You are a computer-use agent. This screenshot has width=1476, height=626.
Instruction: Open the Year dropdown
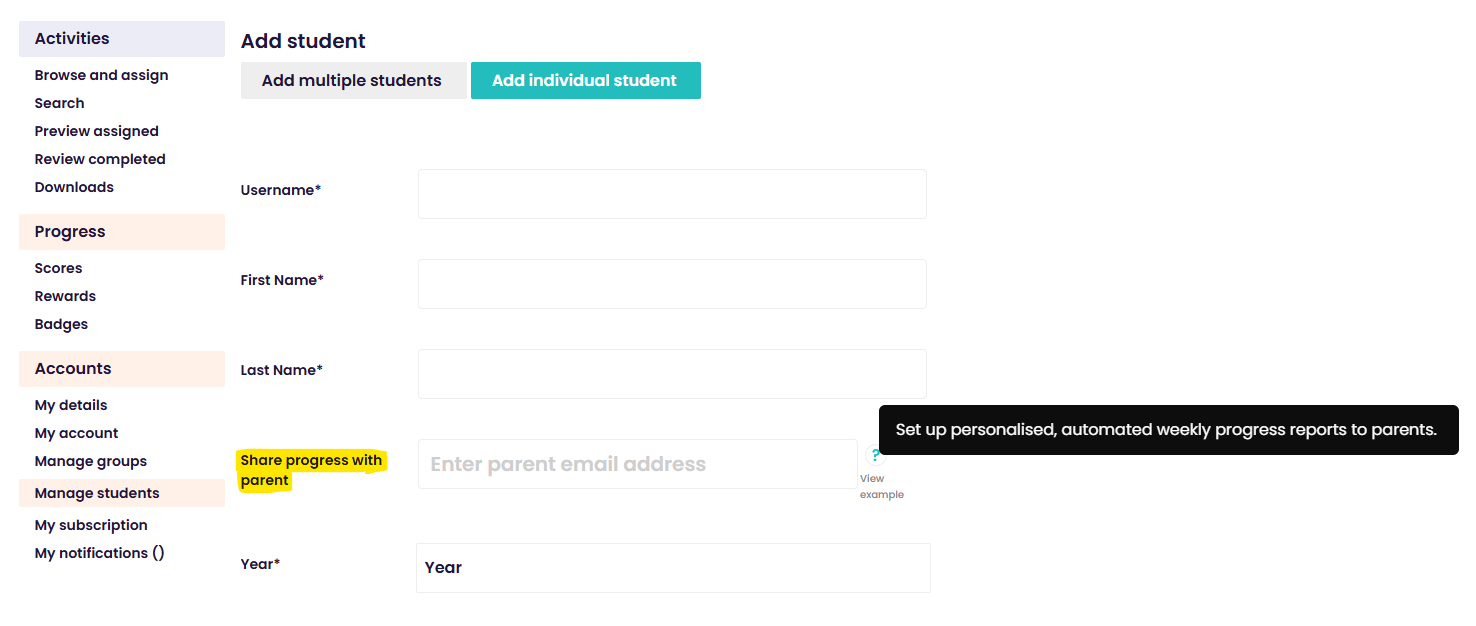pyautogui.click(x=672, y=568)
